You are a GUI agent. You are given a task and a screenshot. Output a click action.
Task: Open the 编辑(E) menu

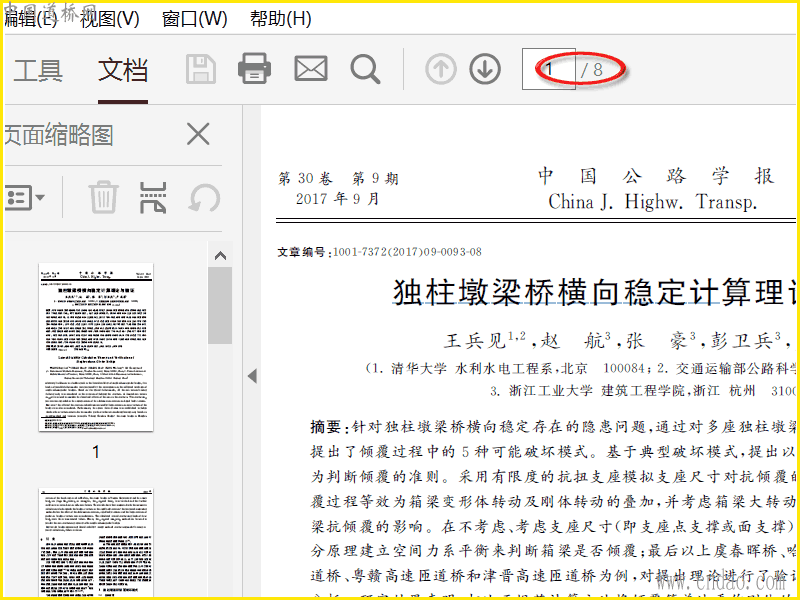tap(31, 19)
